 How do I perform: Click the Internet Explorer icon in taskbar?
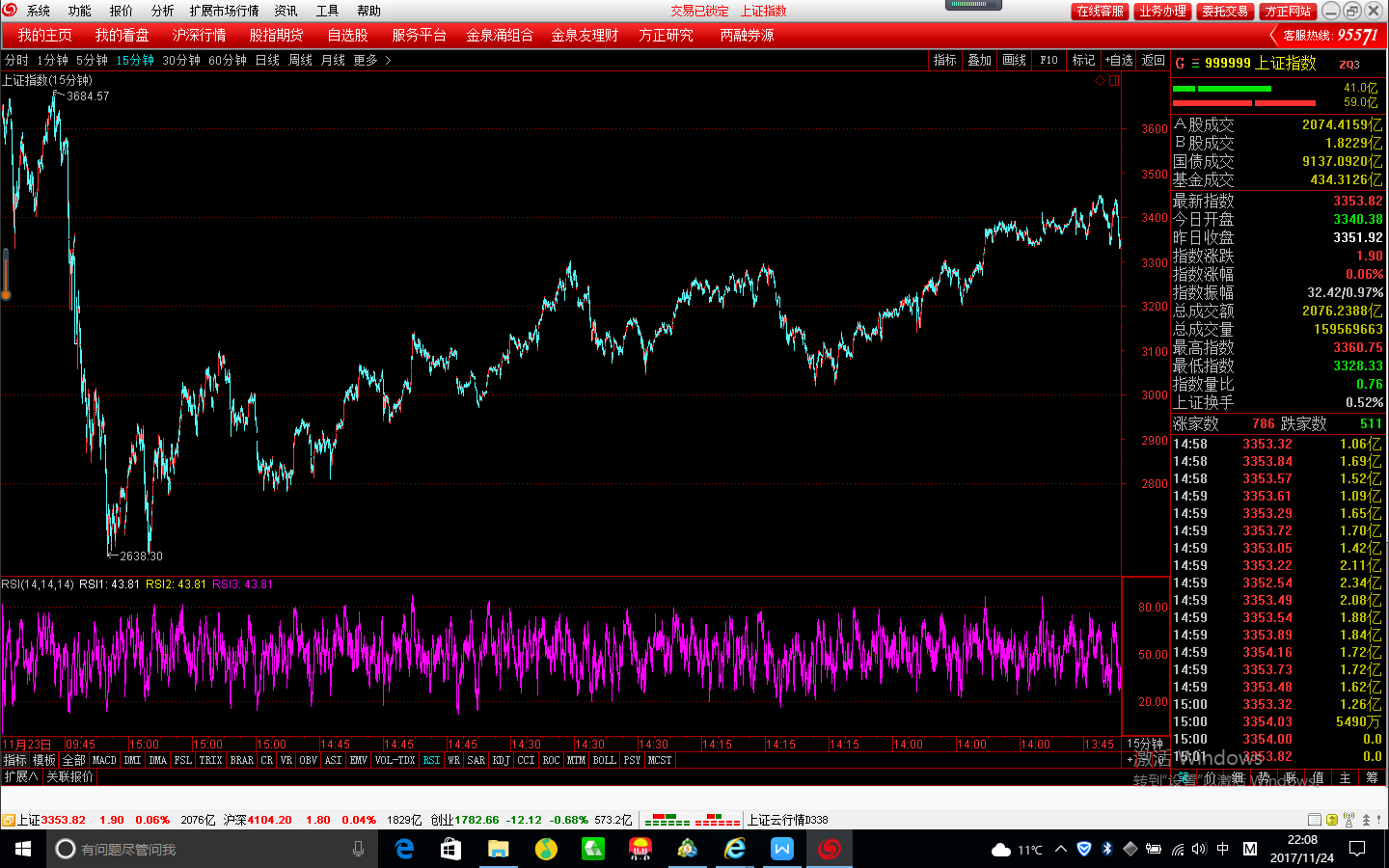(x=735, y=849)
